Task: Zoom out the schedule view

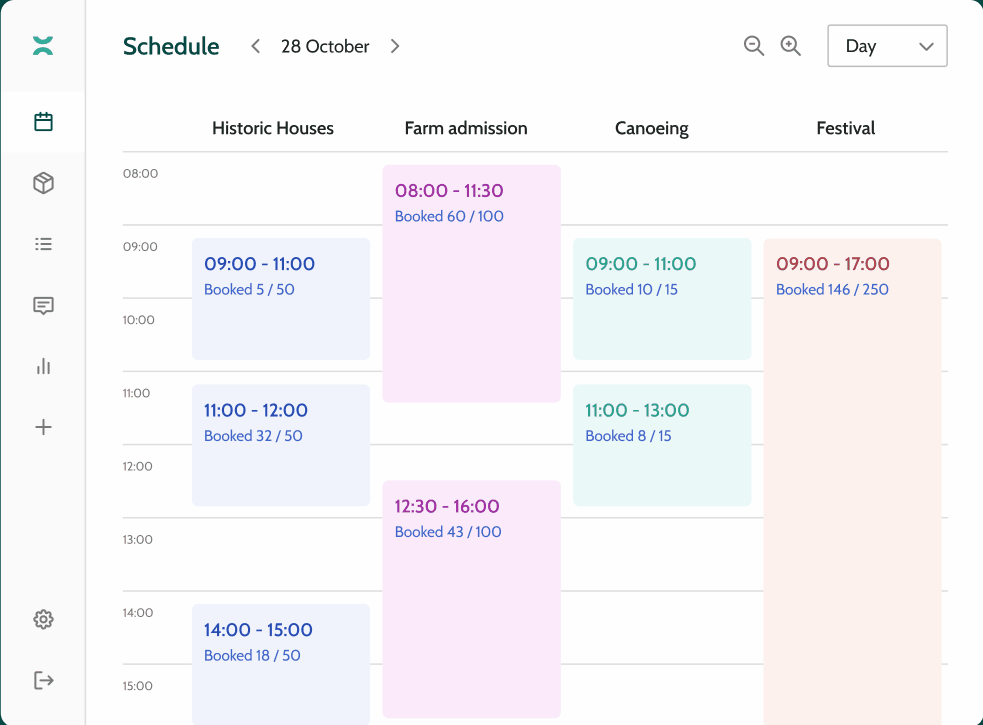Action: [754, 46]
